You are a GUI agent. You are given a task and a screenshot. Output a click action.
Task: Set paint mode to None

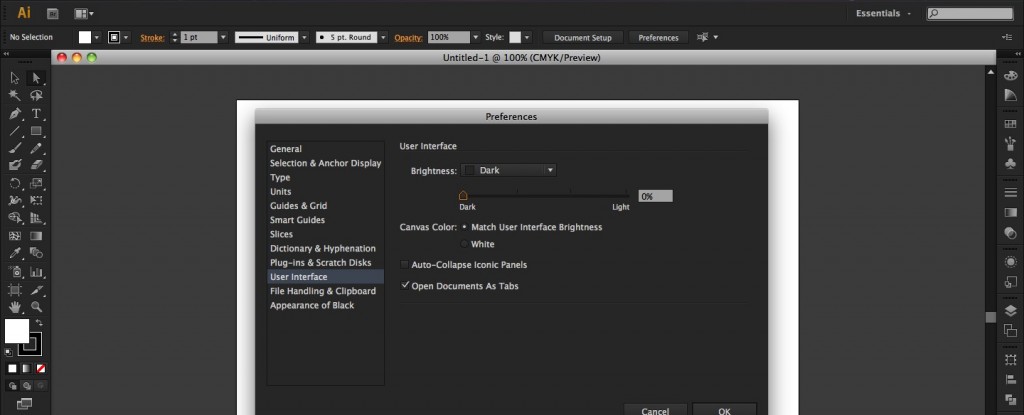click(x=40, y=369)
